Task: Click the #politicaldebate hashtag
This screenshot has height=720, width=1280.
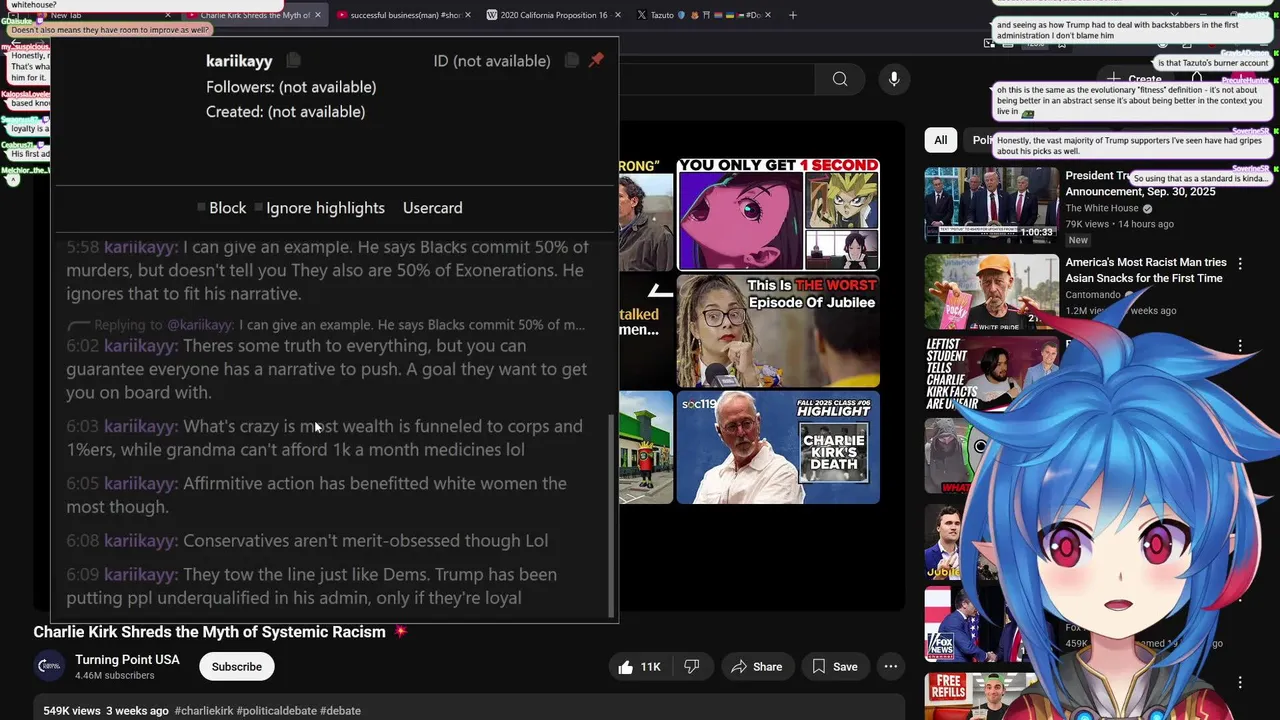Action: pos(277,711)
